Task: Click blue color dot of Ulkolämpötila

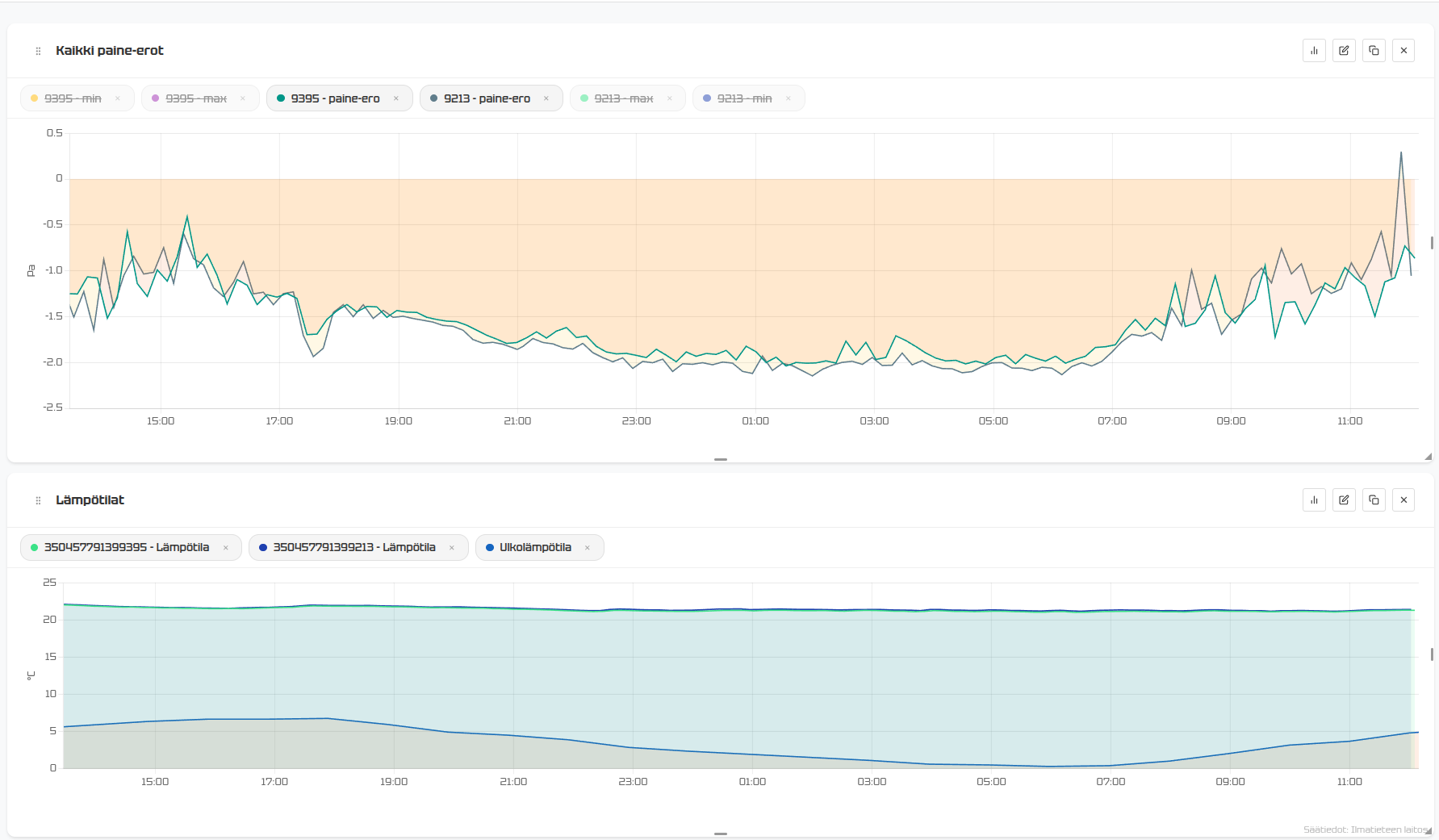Action: 490,548
